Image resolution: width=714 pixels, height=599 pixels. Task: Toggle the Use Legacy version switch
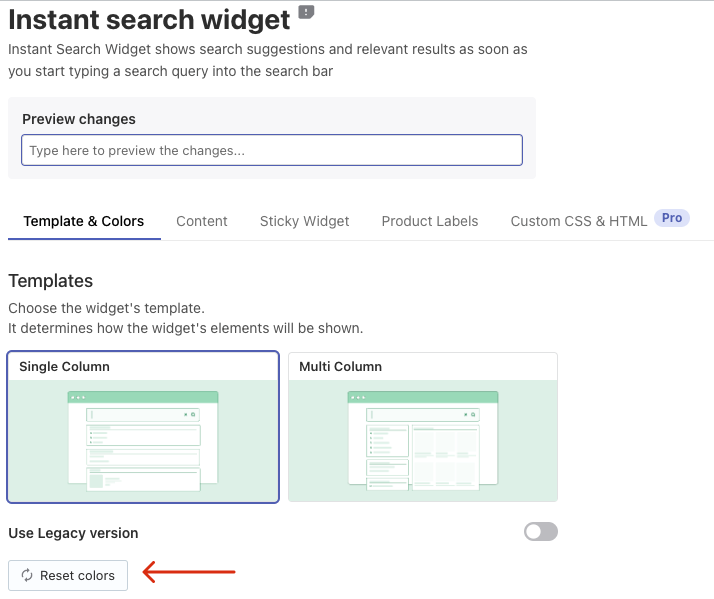pos(540,532)
